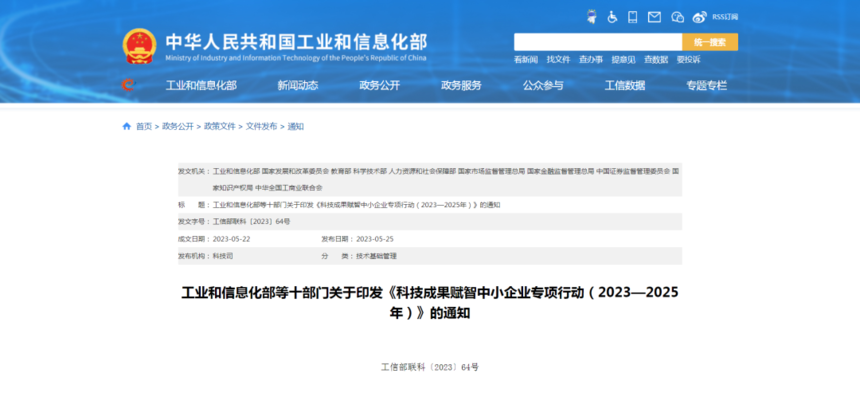
Task: Click into the site search input field
Action: coord(598,42)
